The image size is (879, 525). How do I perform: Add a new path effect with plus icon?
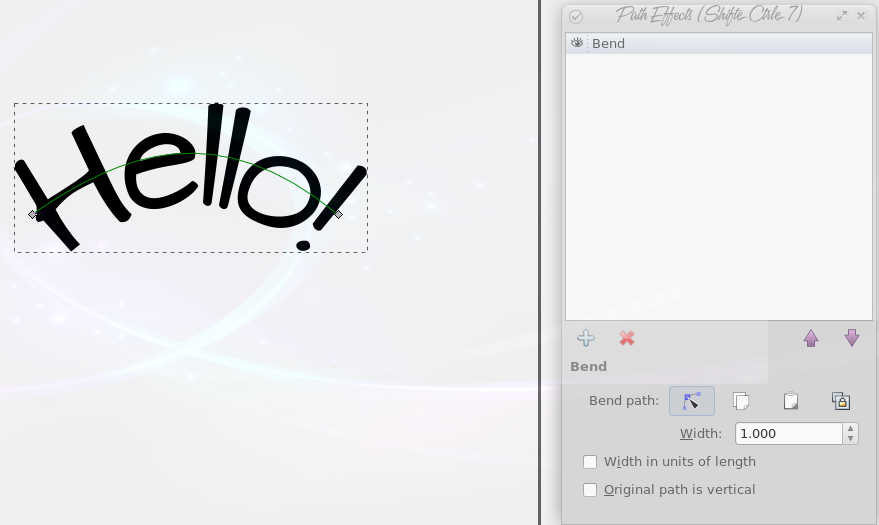[x=586, y=338]
